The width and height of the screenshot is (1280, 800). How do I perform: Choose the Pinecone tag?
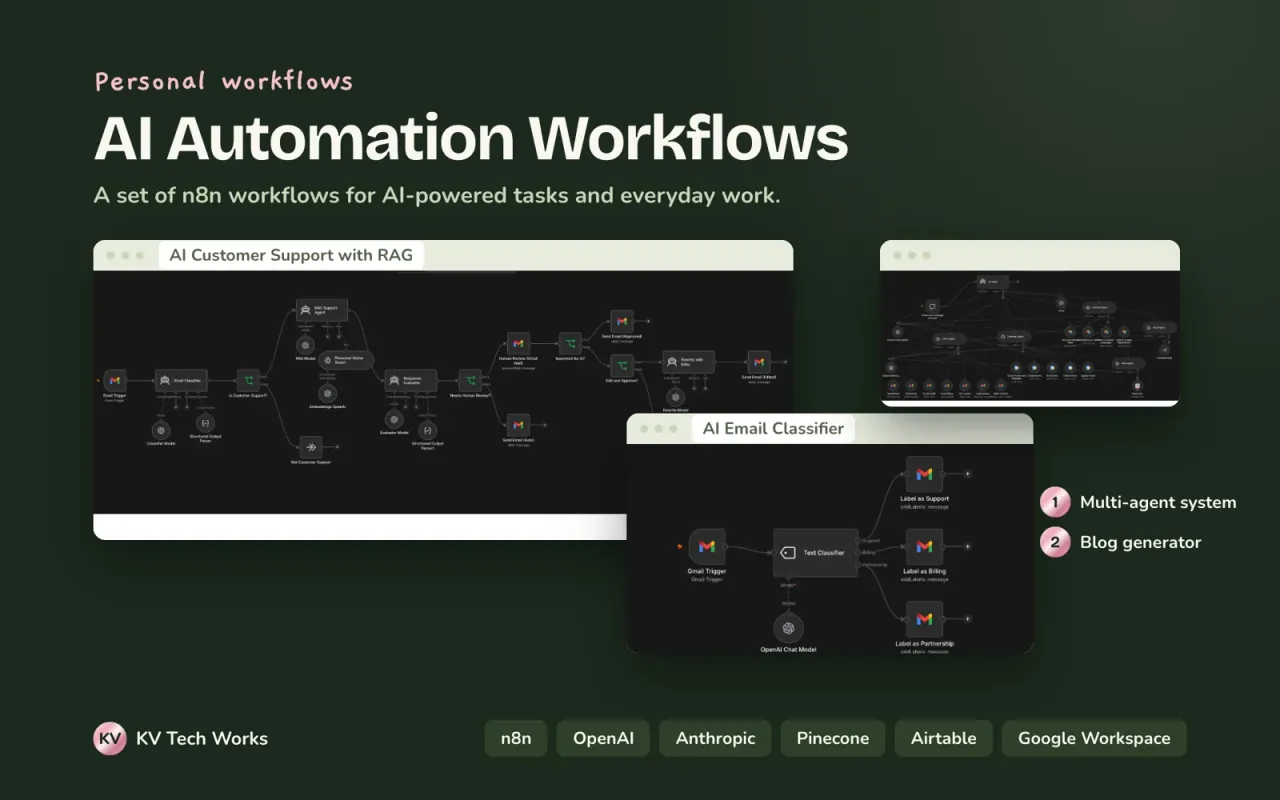833,739
